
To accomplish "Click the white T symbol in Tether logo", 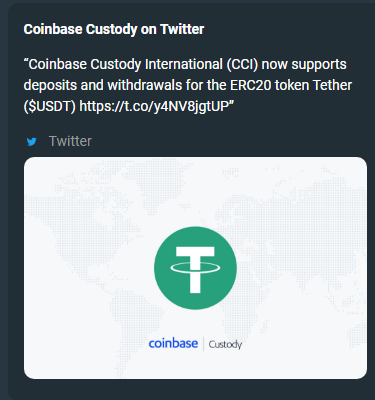I will 195,270.
